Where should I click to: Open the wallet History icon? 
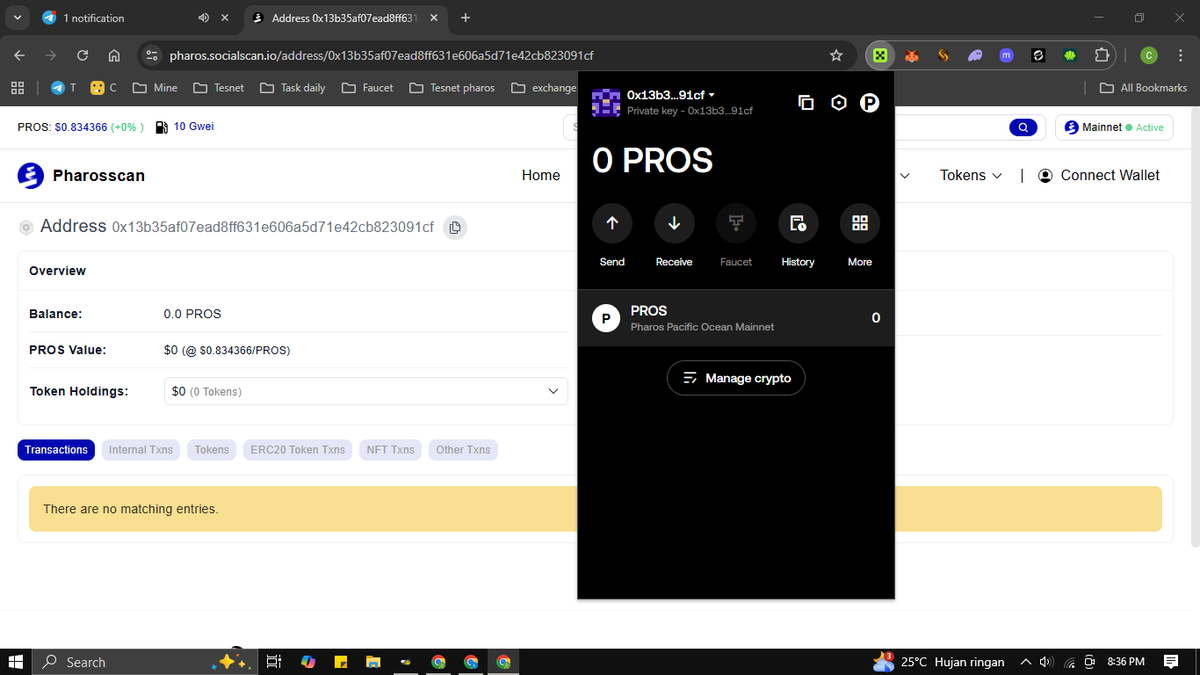tap(798, 223)
